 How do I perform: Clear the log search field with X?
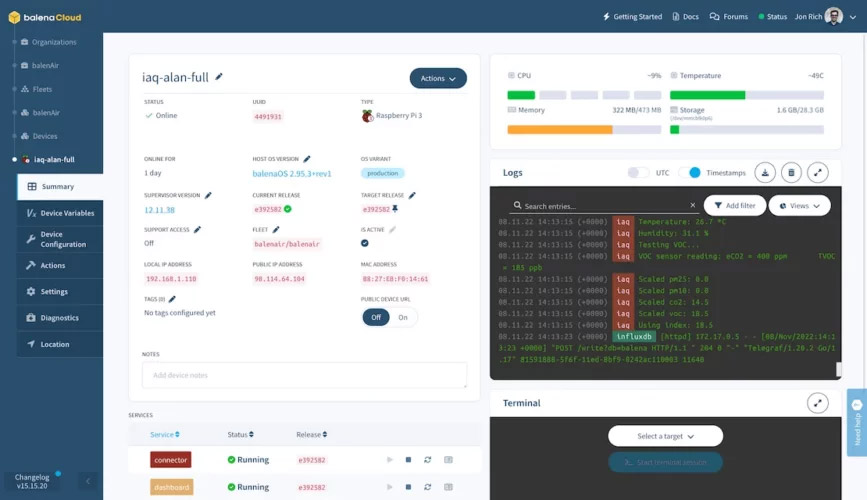click(x=692, y=205)
